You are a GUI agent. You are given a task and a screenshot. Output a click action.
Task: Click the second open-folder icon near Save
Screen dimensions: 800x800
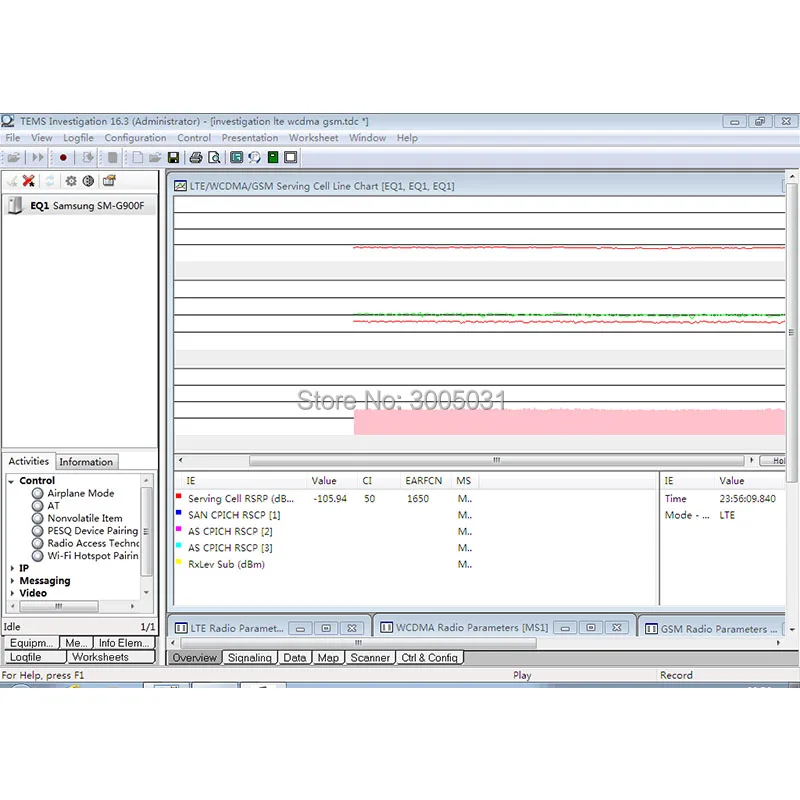pos(155,158)
